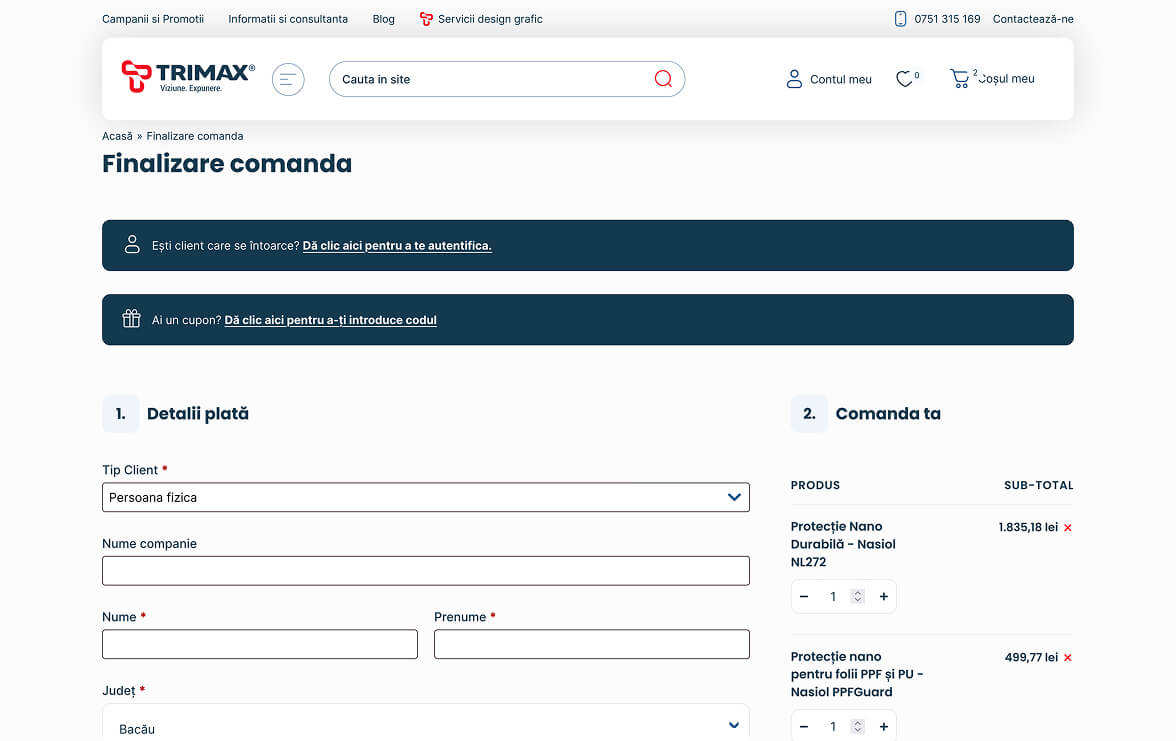Open the round hamburger menu button
The image size is (1176, 741).
tap(288, 79)
